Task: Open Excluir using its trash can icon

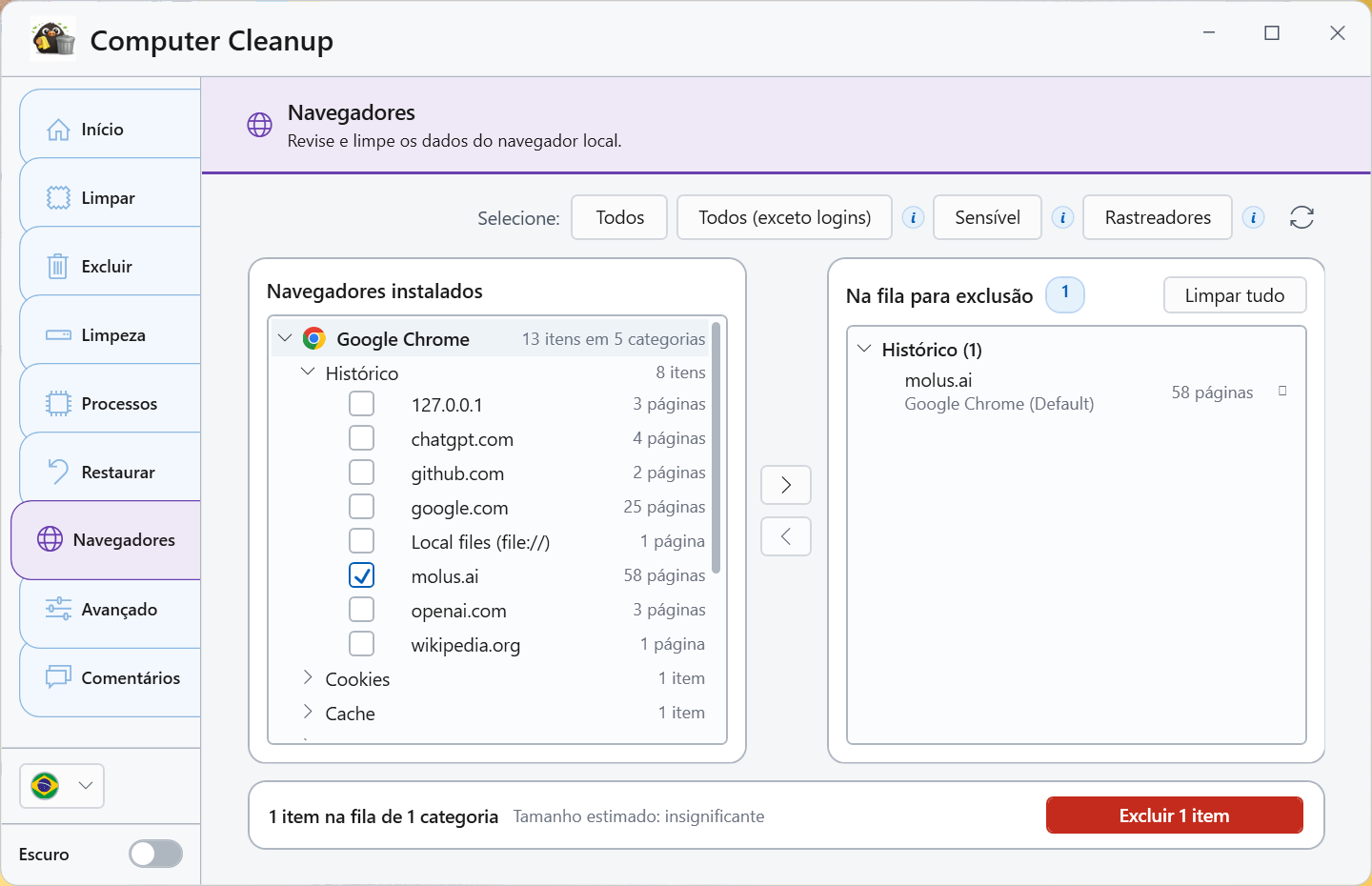Action: point(58,267)
